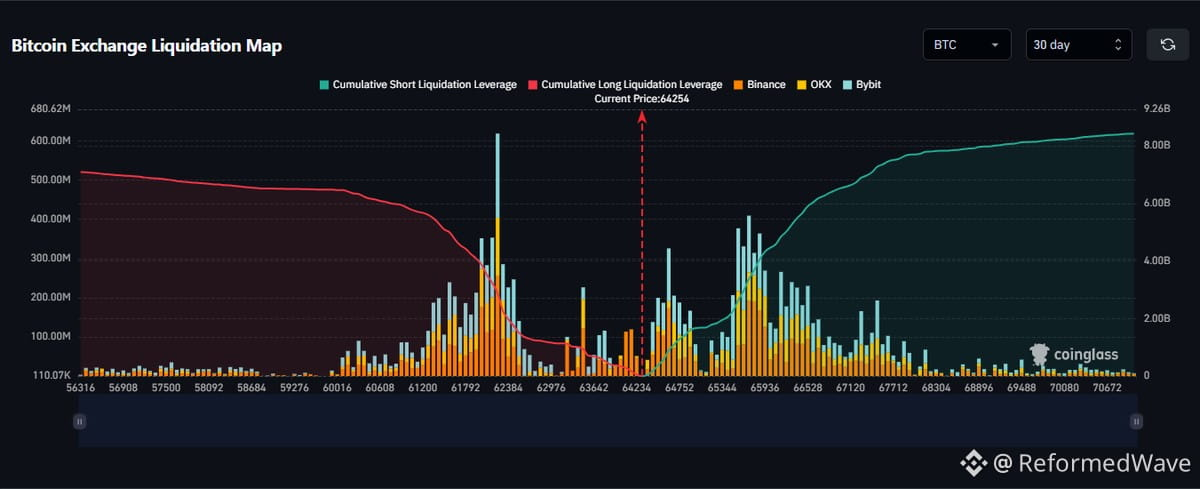Click the 500.00M y-axis label
1200x489 pixels.
click(50, 180)
